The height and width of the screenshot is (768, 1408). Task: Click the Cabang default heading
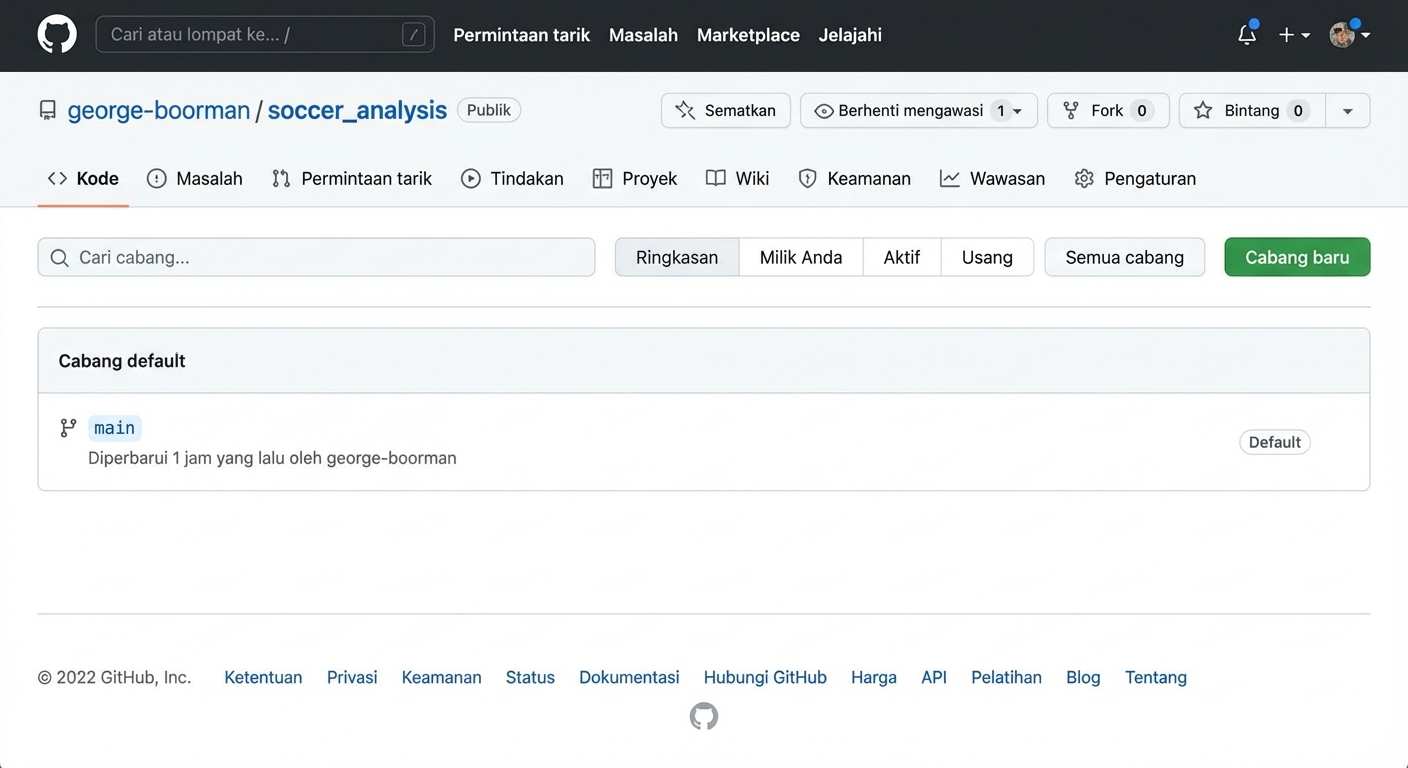[122, 361]
